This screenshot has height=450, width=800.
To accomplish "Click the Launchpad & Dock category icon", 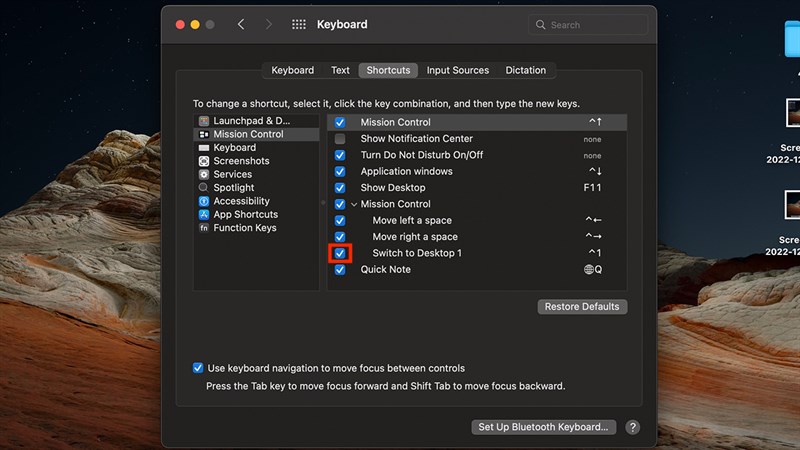I will (x=204, y=121).
